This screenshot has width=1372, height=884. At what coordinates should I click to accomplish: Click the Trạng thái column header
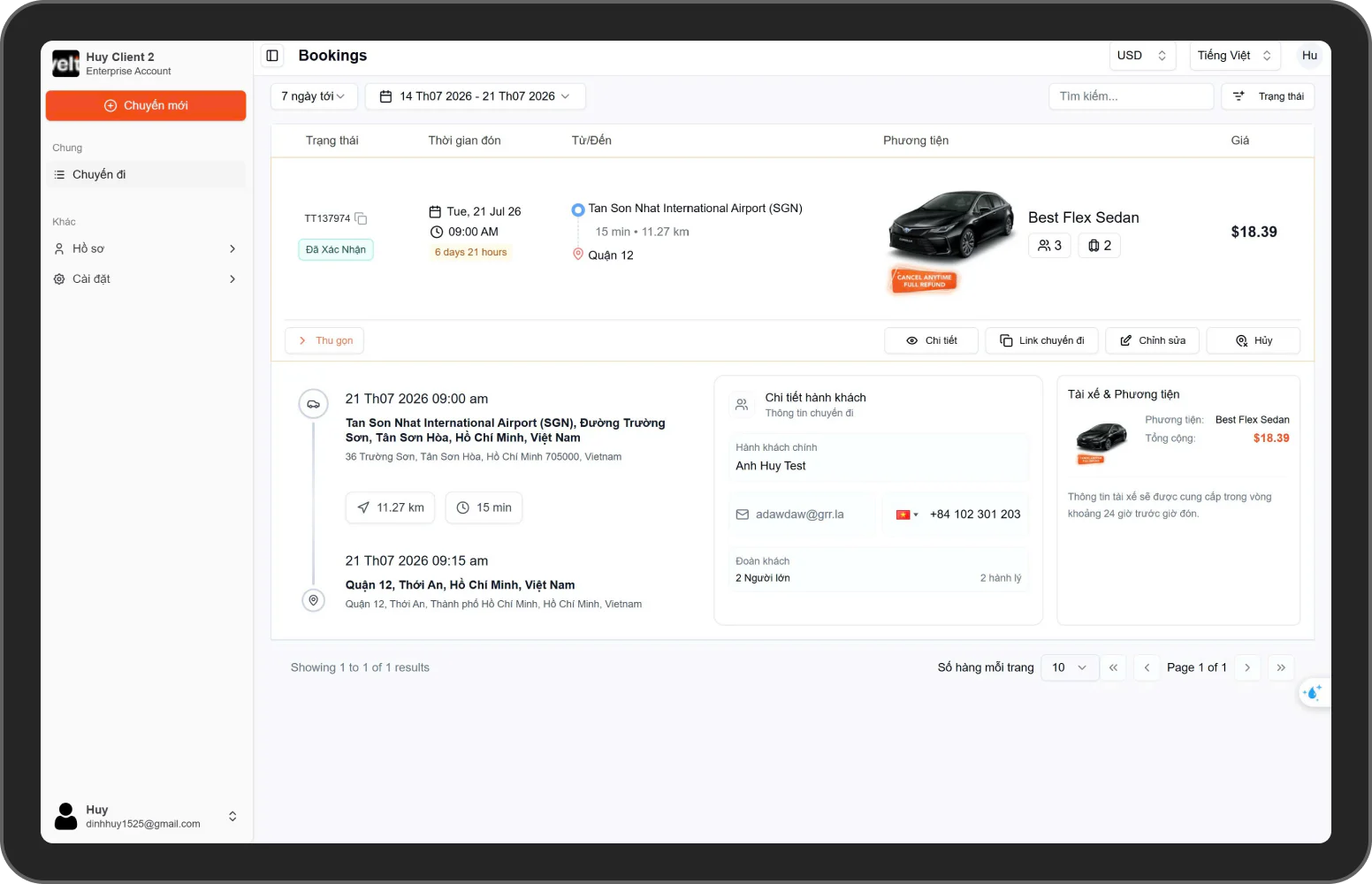tap(332, 141)
